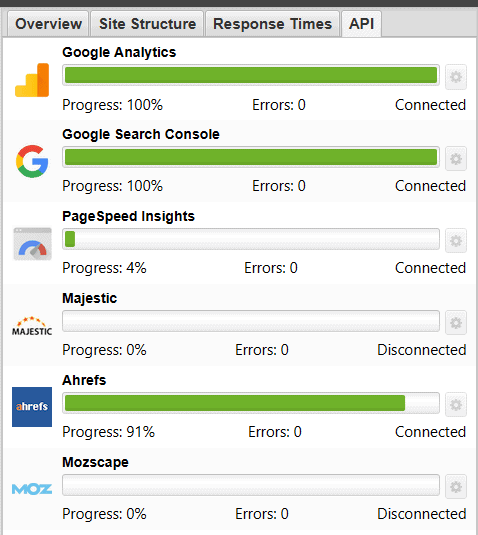Open PageSpeed Insights settings gear
Screen dimensions: 478x535
(456, 241)
